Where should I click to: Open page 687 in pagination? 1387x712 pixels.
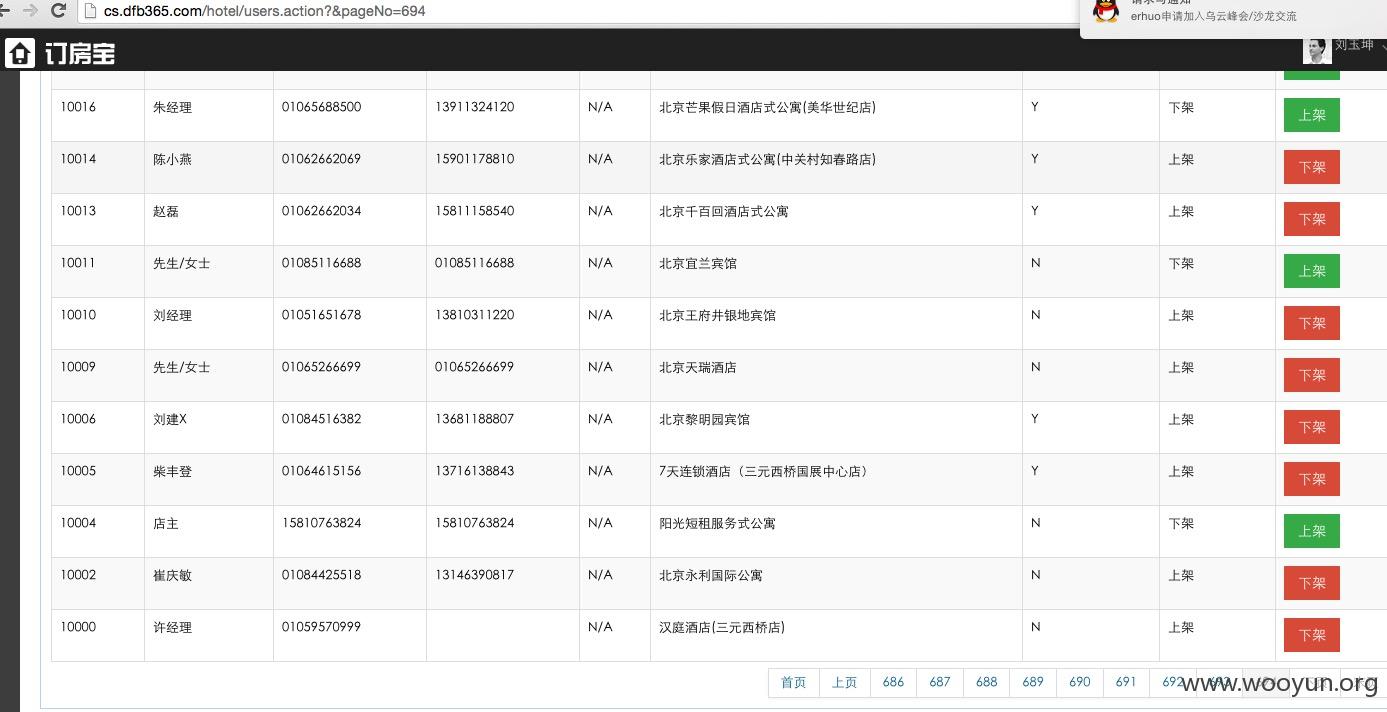click(940, 682)
